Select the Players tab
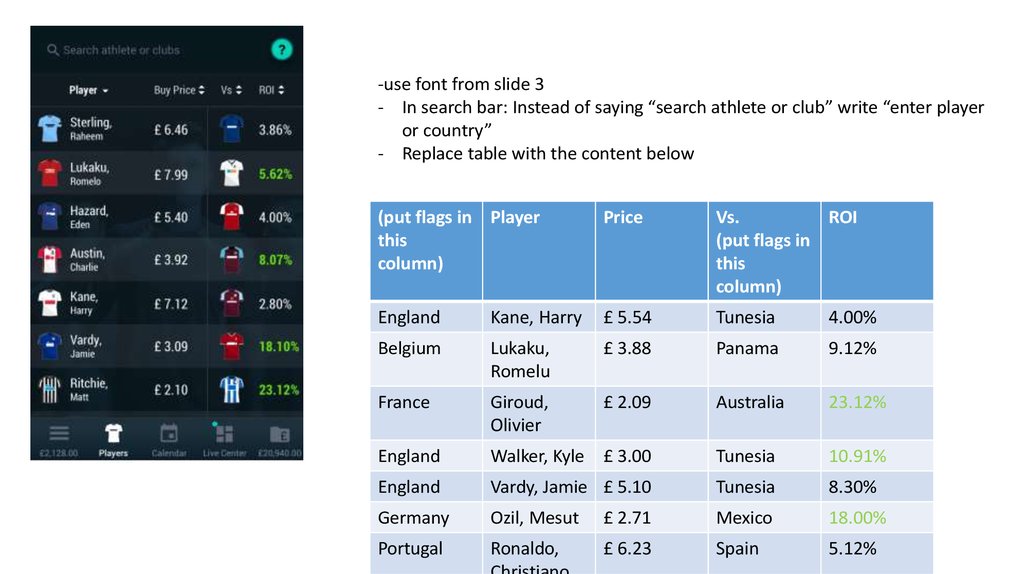The height and width of the screenshot is (574, 1024). (x=113, y=439)
